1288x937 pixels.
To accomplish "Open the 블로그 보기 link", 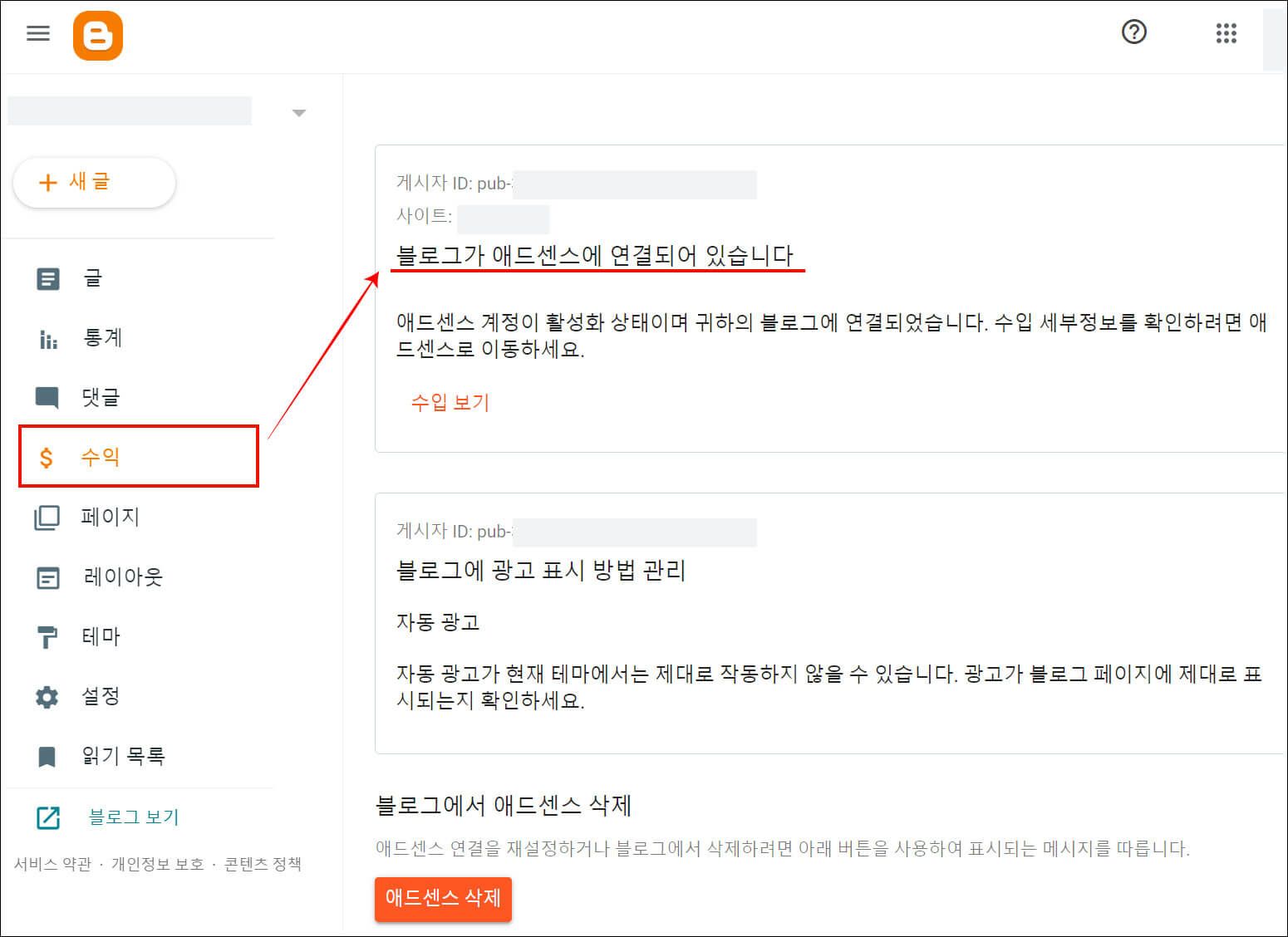I will (x=134, y=817).
